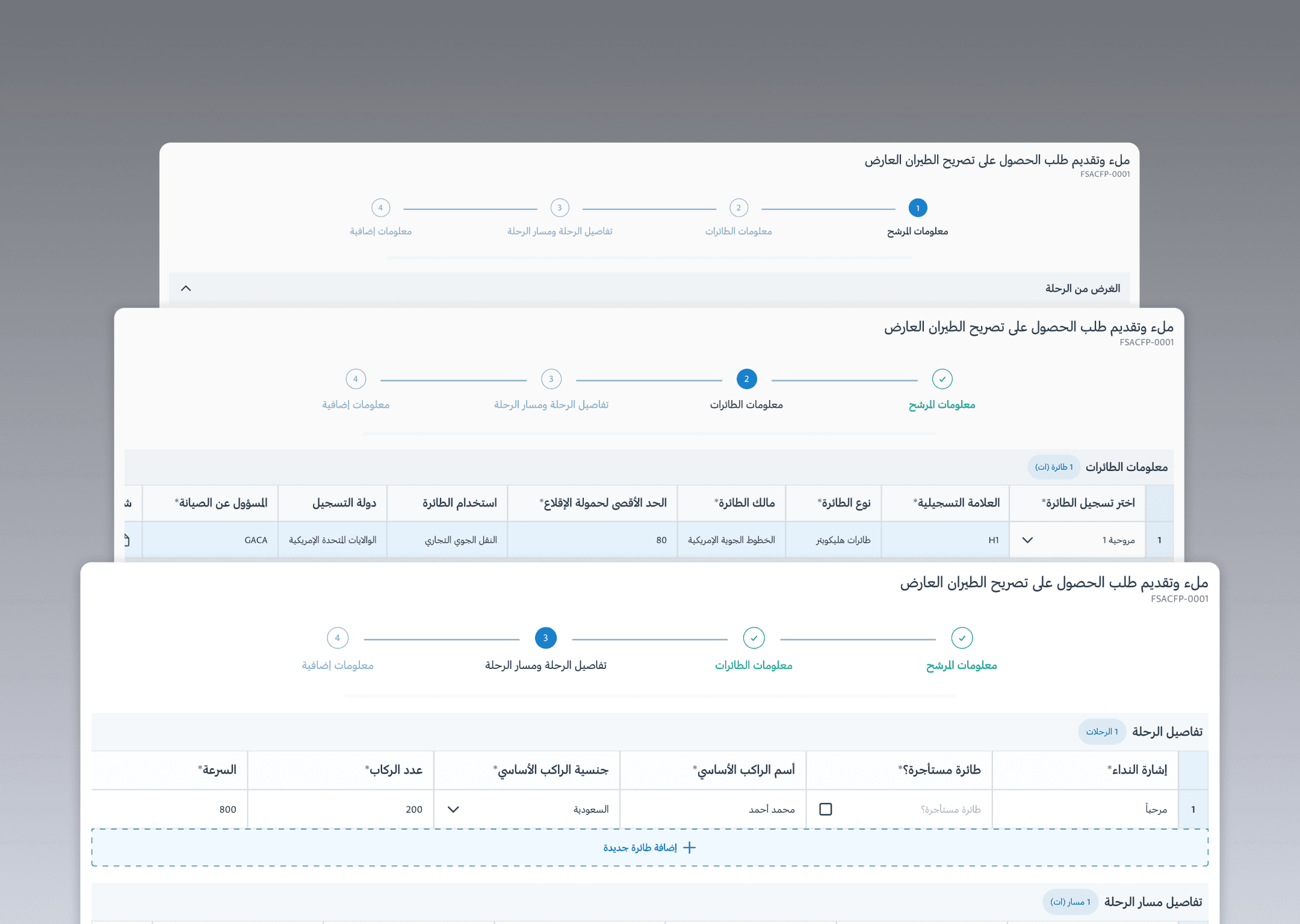Click inactive step 3 circle on aircraft info card

click(551, 379)
